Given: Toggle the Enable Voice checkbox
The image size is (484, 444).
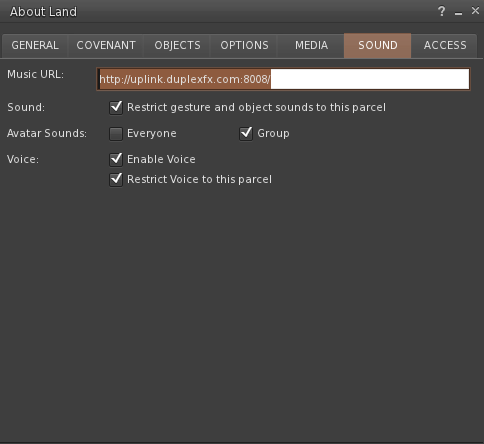Looking at the screenshot, I should tap(116, 159).
